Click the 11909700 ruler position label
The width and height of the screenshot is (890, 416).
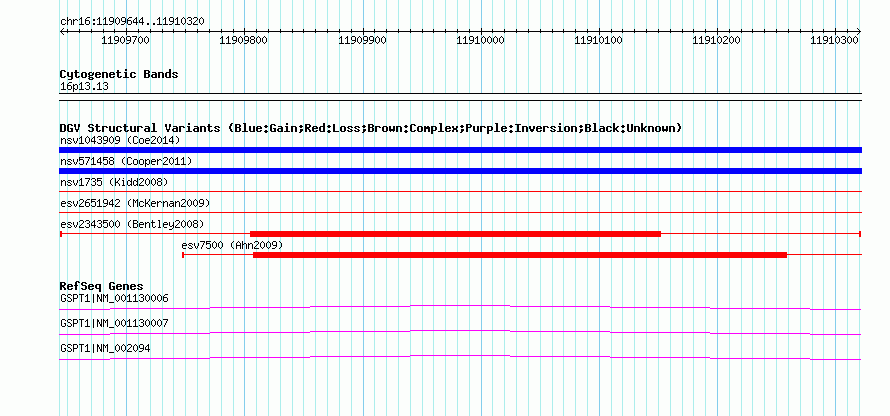point(125,40)
